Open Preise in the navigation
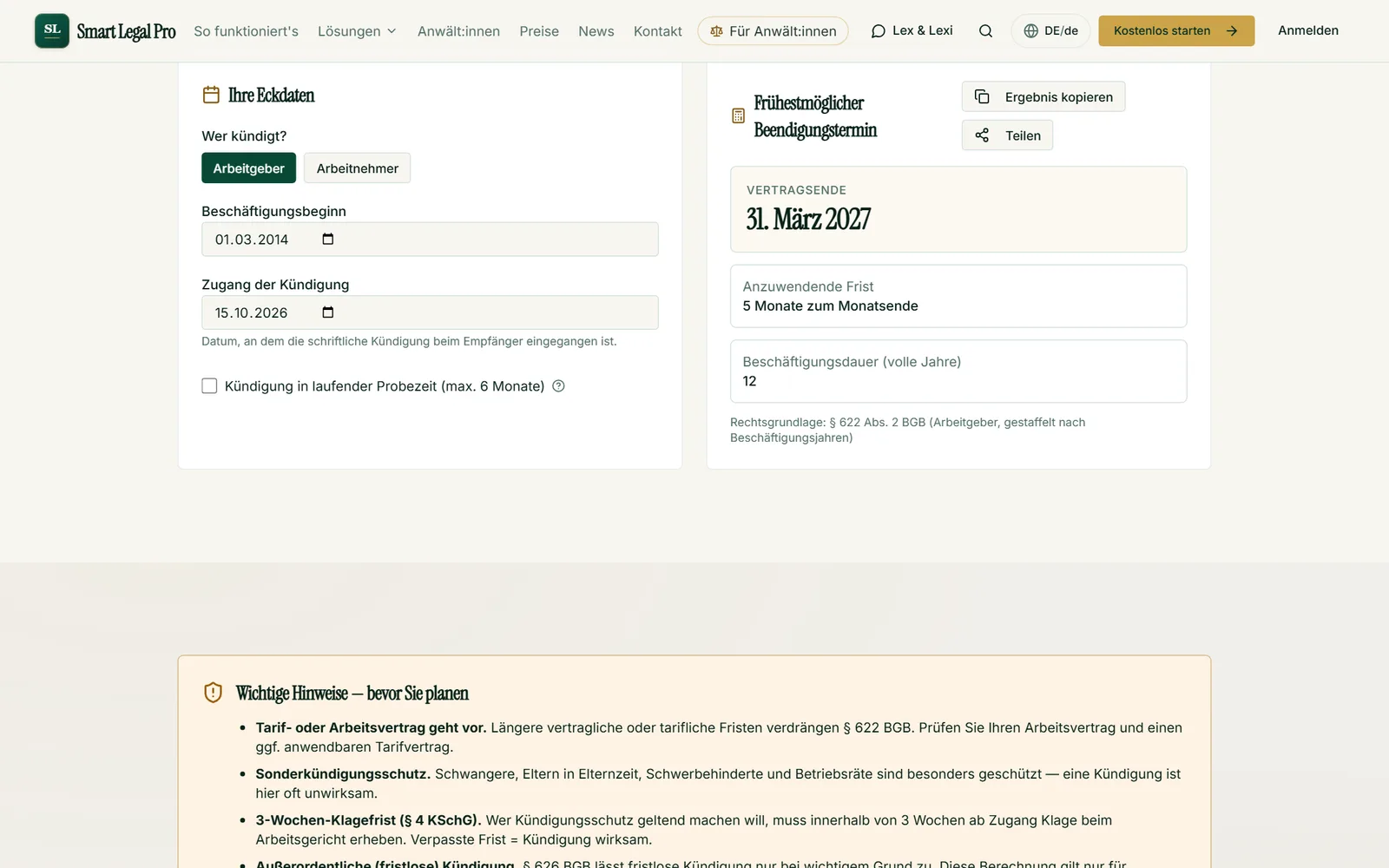This screenshot has width=1389, height=868. click(539, 31)
